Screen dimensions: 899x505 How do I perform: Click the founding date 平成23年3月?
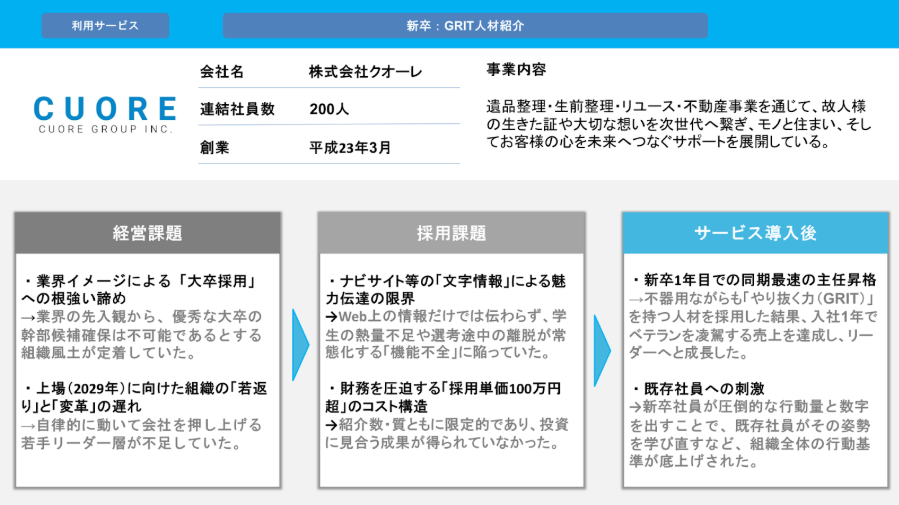click(350, 147)
